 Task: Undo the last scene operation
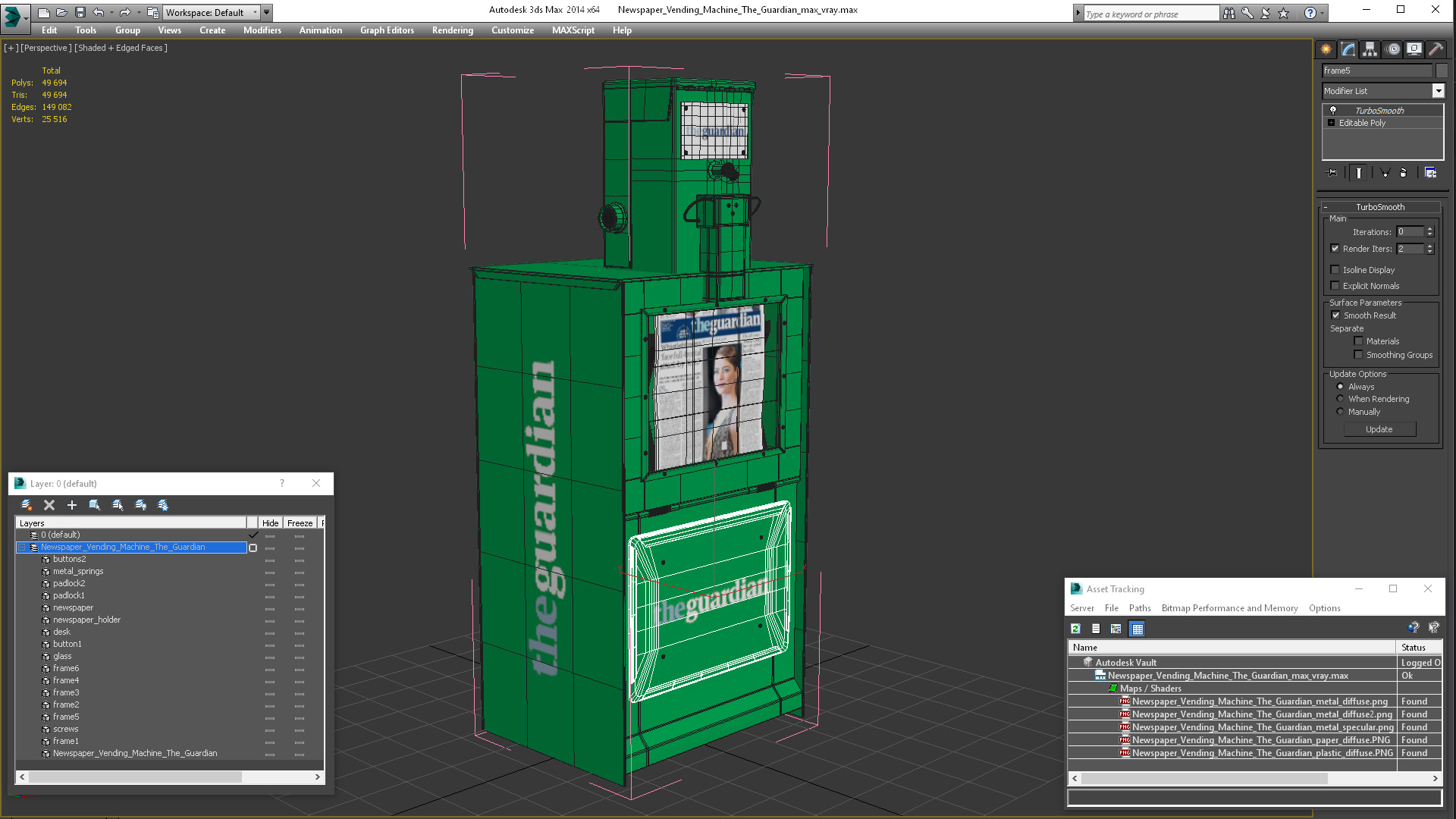tap(98, 13)
